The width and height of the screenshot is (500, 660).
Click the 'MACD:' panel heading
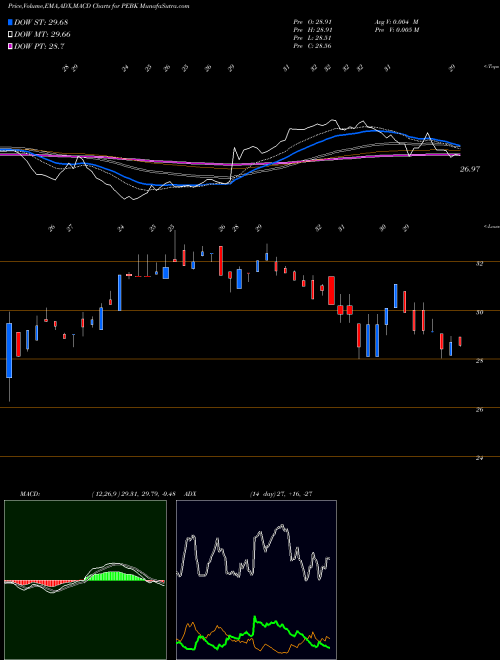tap(29, 494)
